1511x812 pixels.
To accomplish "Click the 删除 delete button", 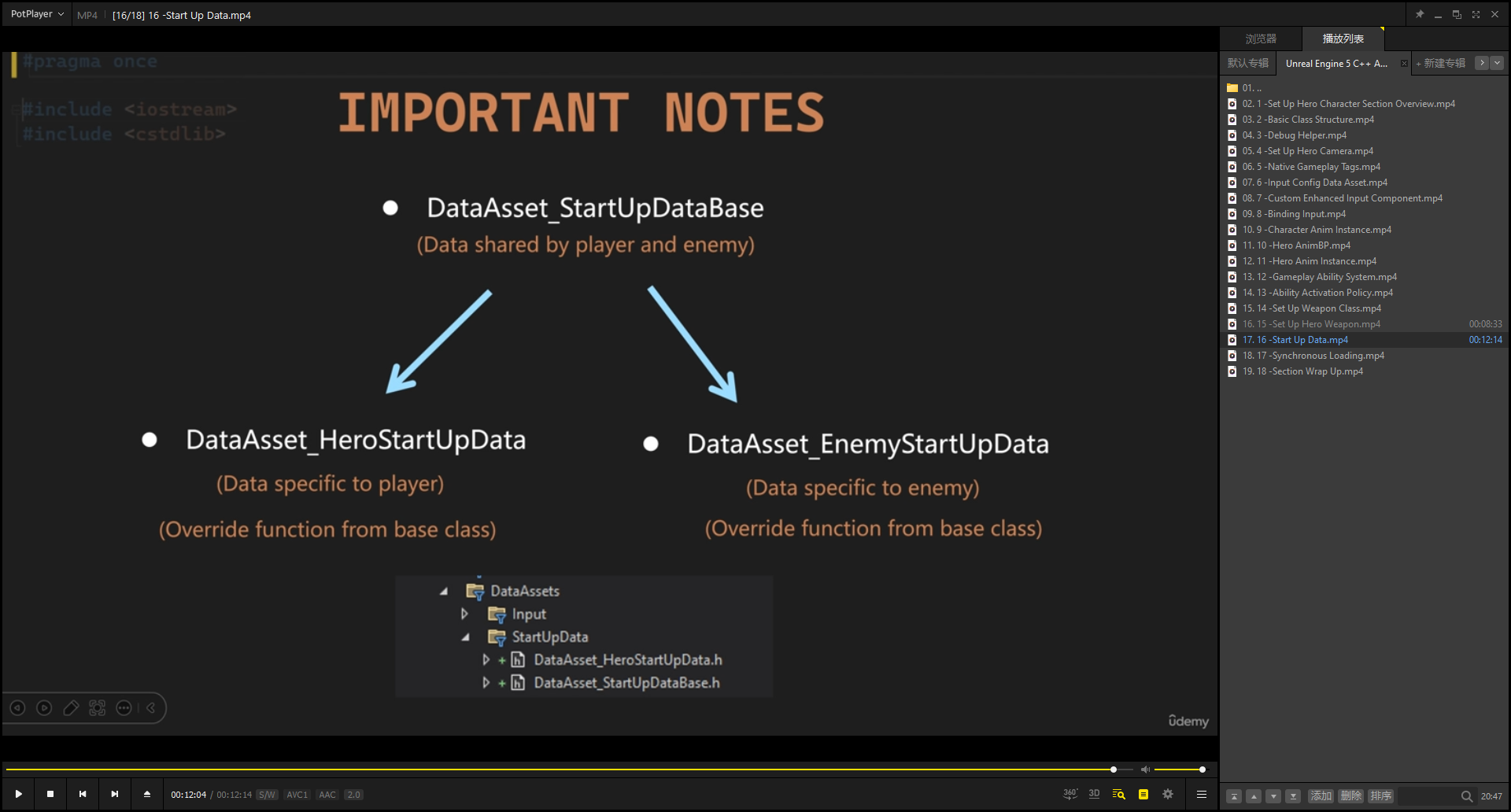I will (x=1351, y=796).
